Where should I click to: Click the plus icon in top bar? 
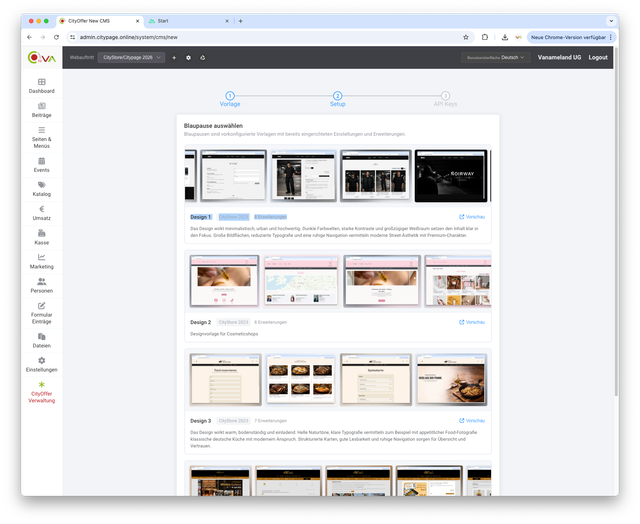click(x=174, y=58)
